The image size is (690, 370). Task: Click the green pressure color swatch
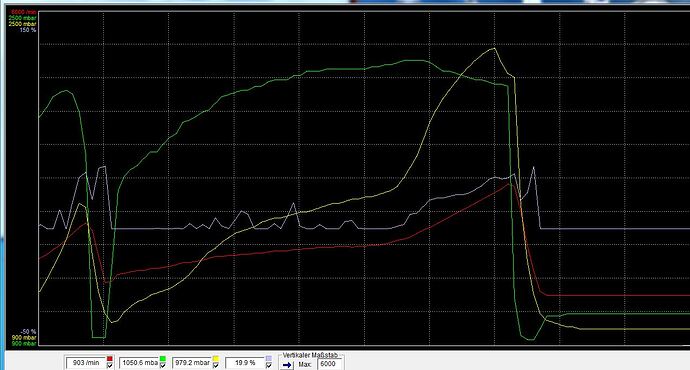(x=163, y=359)
